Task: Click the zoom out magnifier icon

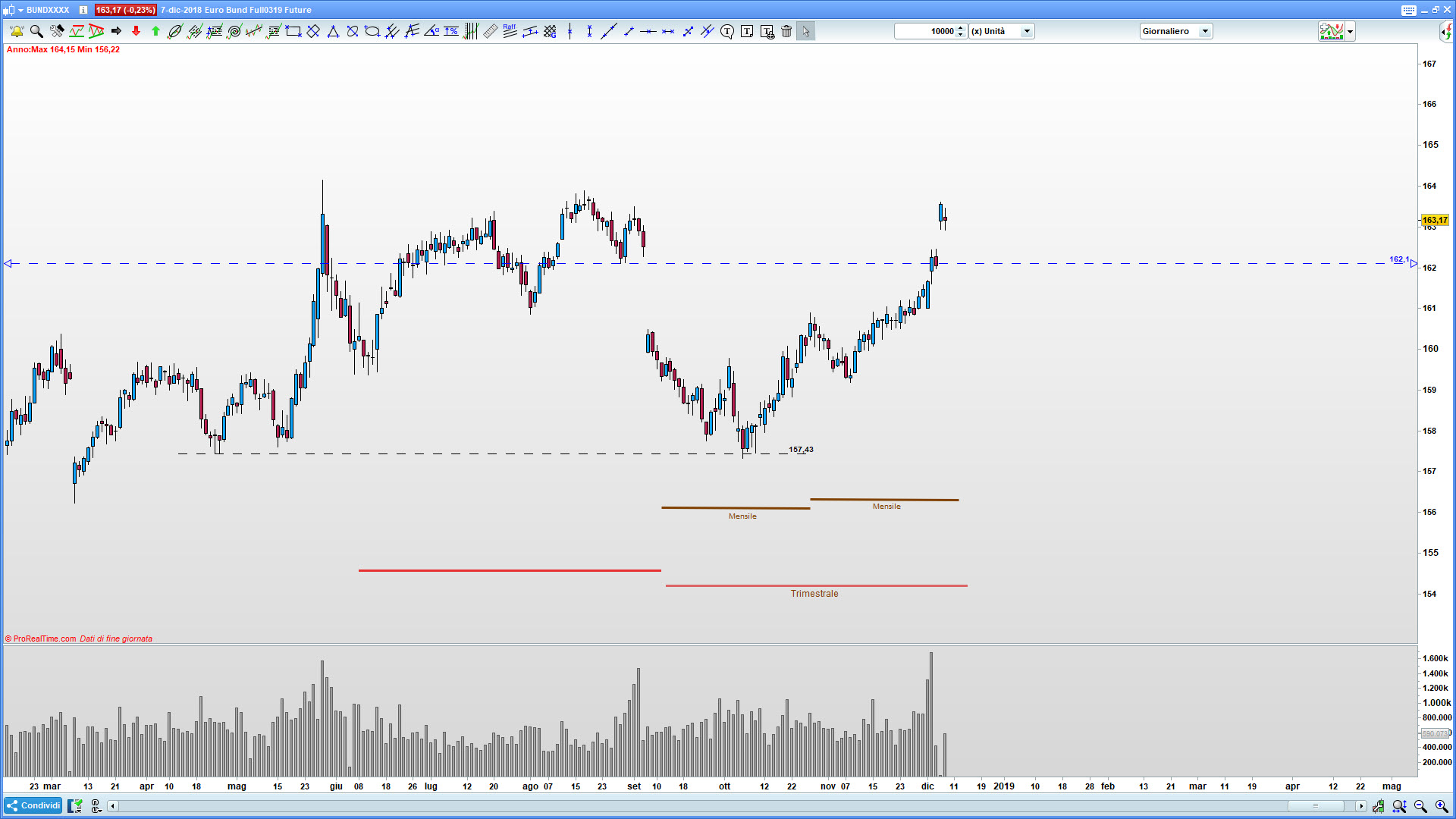Action: [1420, 806]
